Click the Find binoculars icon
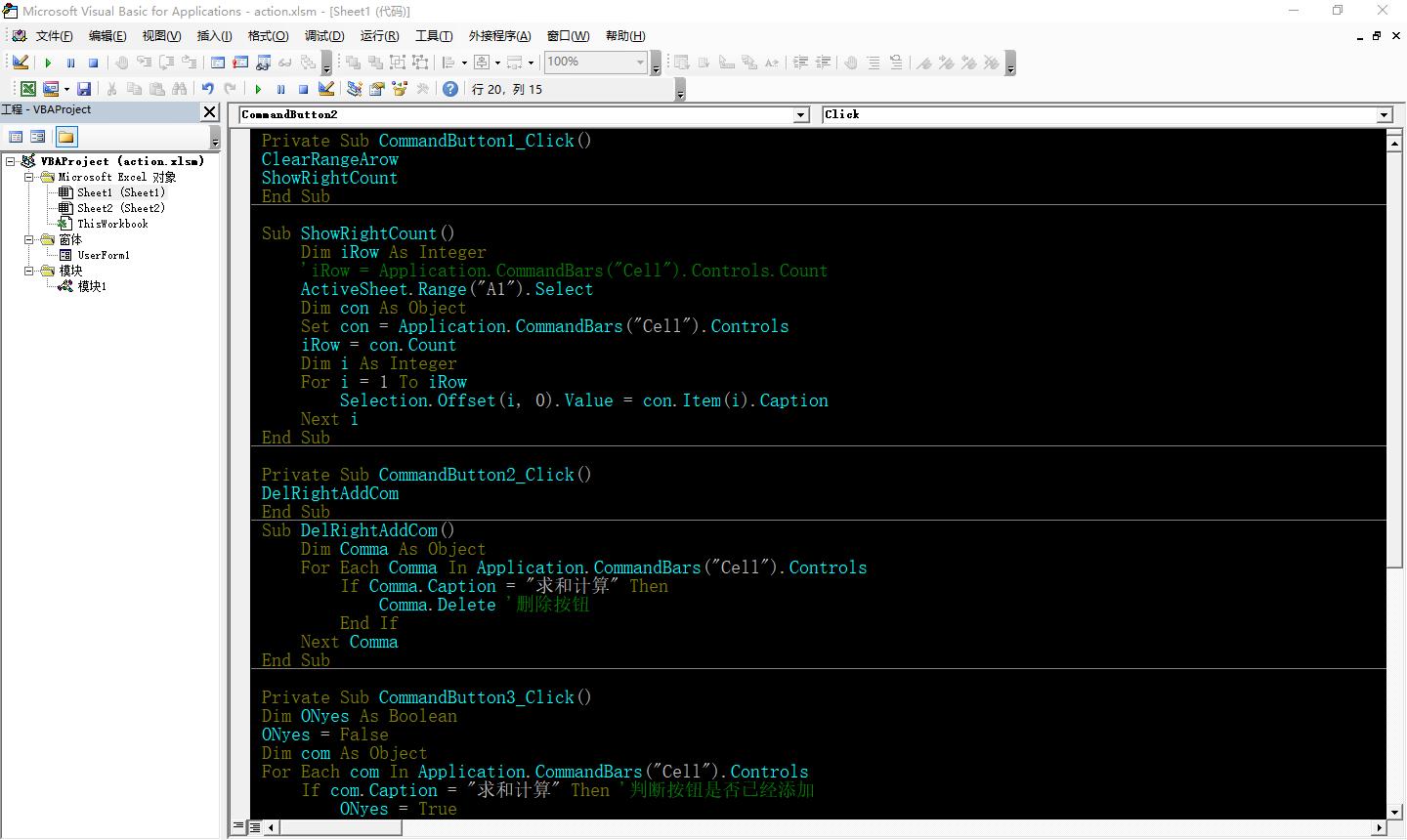This screenshot has height=840, width=1407. click(180, 89)
